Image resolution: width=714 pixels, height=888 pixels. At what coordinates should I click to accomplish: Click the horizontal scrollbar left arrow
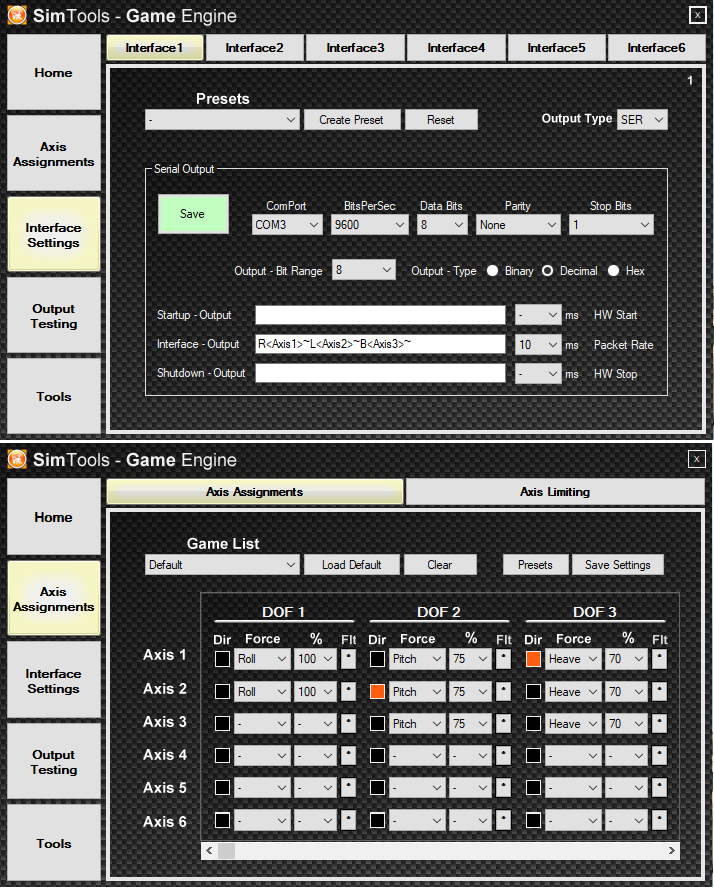click(x=209, y=850)
